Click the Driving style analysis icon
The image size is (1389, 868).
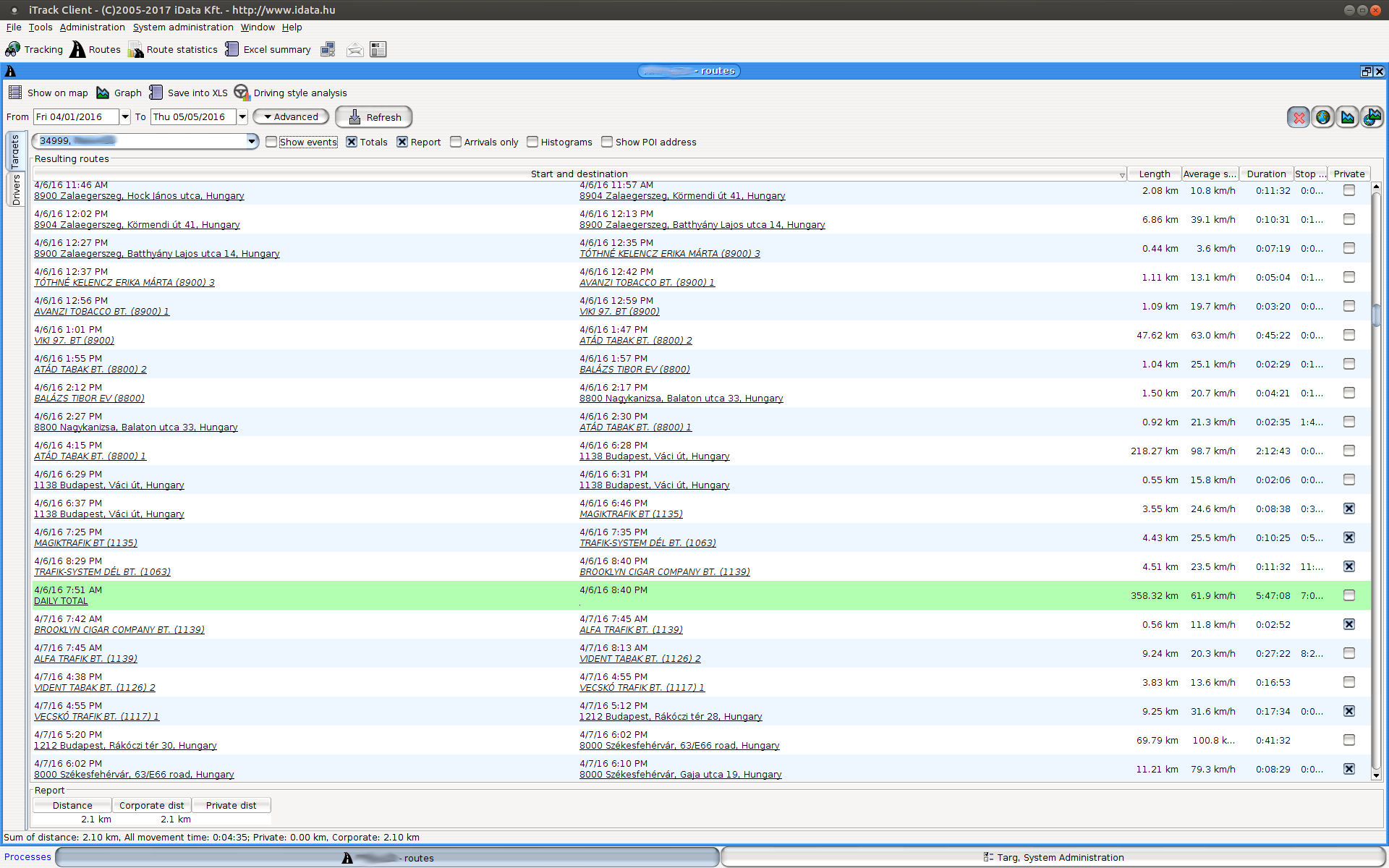pyautogui.click(x=242, y=93)
